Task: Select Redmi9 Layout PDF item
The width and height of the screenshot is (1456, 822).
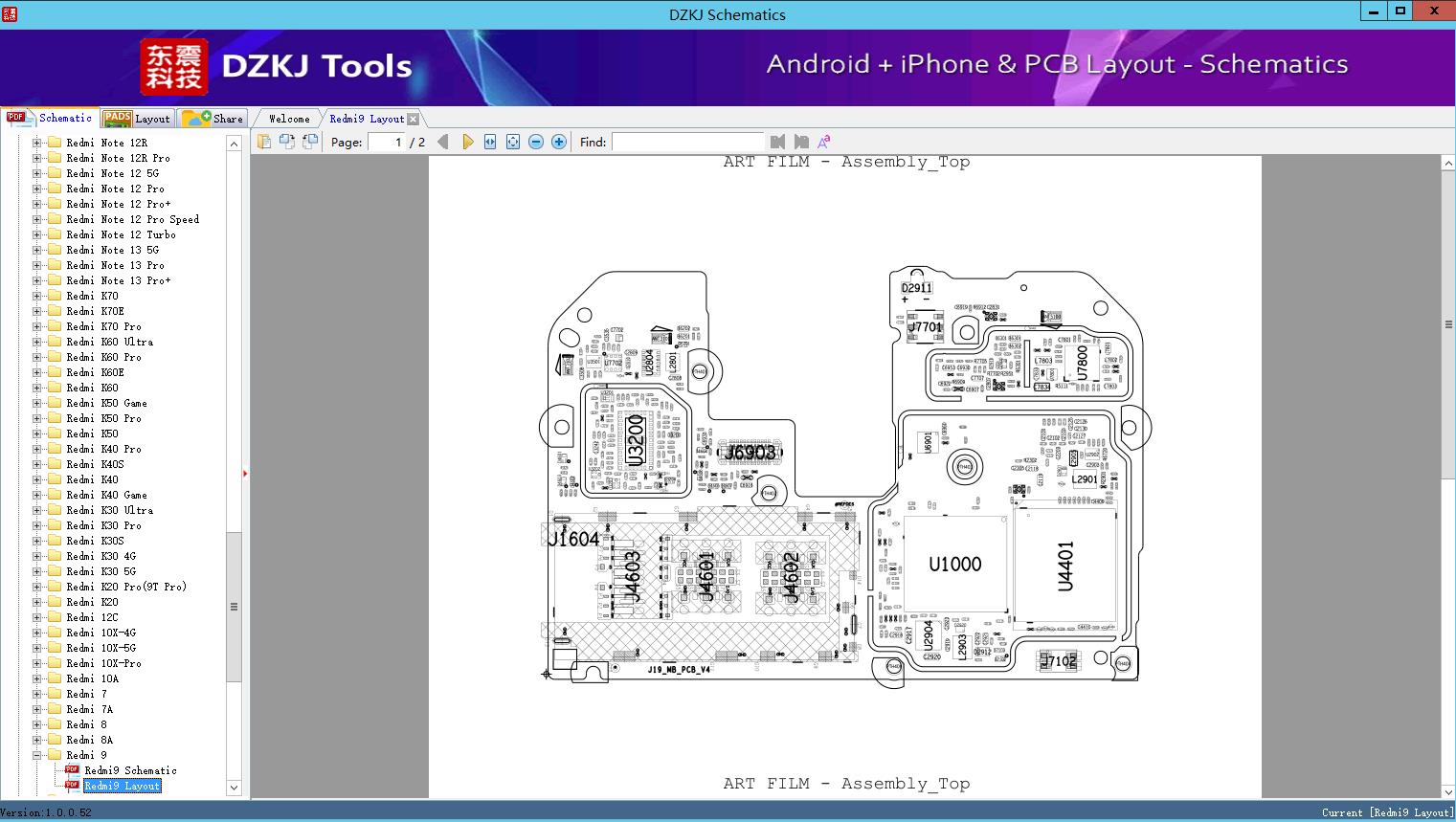Action: 123,786
